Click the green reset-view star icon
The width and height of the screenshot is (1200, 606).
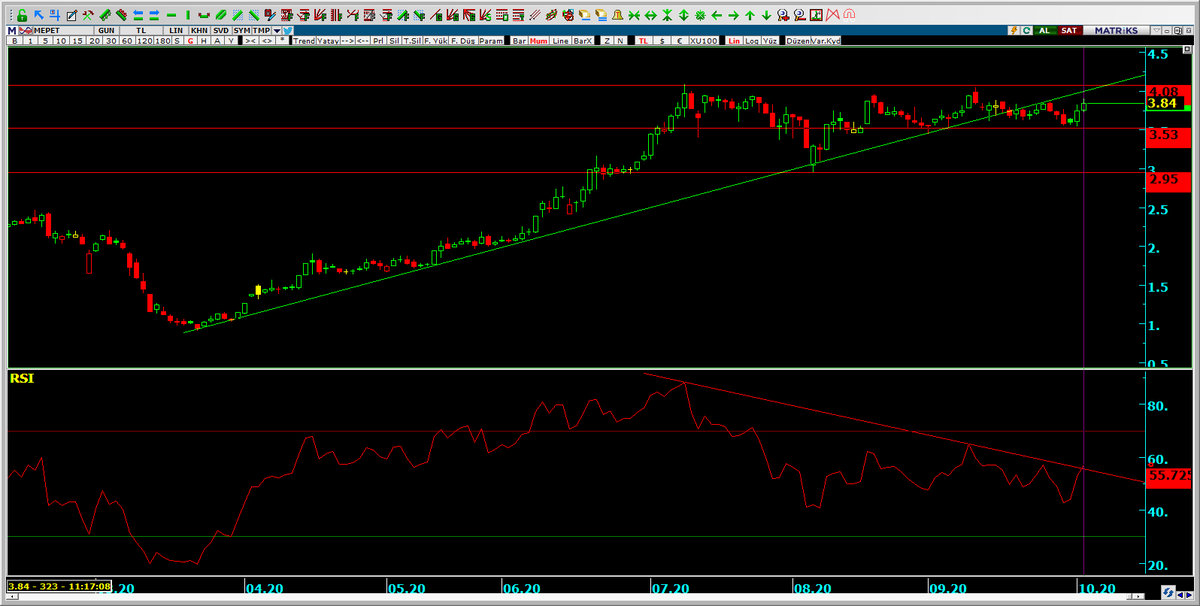pyautogui.click(x=701, y=15)
